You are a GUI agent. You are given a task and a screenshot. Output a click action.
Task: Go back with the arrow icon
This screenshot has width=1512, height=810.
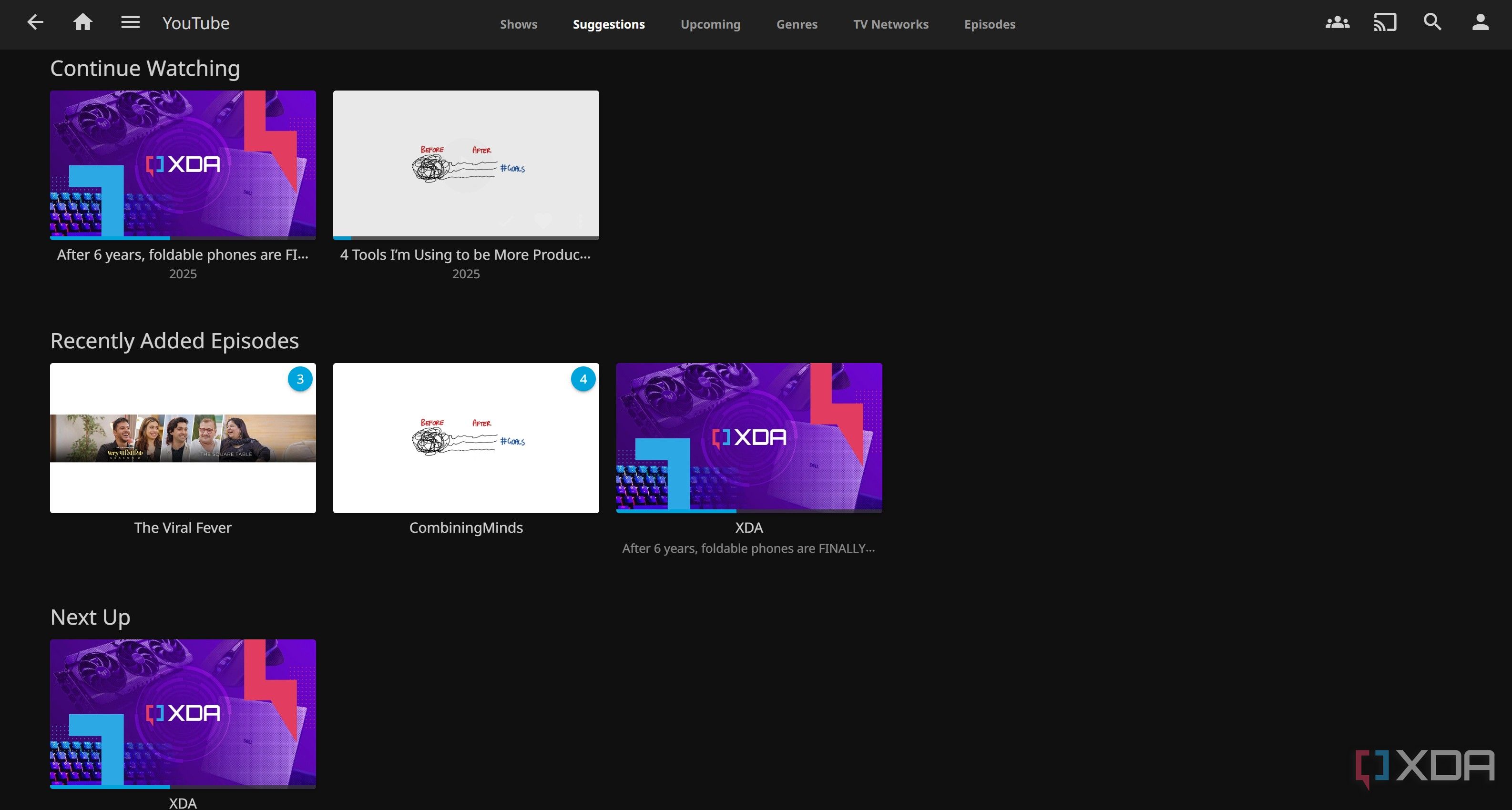35,23
